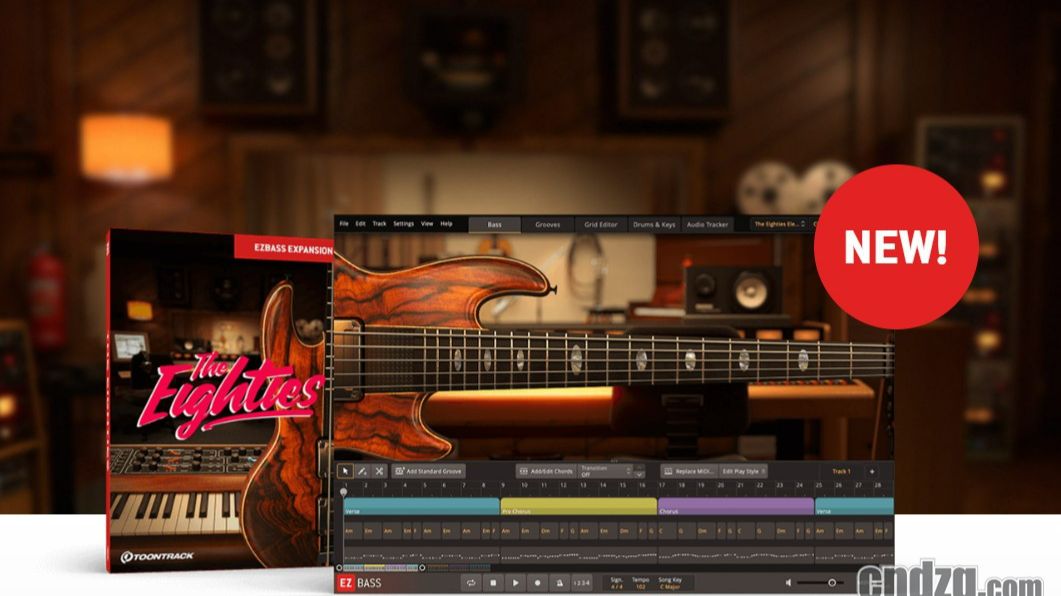Viewport: 1061px width, 596px height.
Task: Stop playback
Action: [493, 582]
